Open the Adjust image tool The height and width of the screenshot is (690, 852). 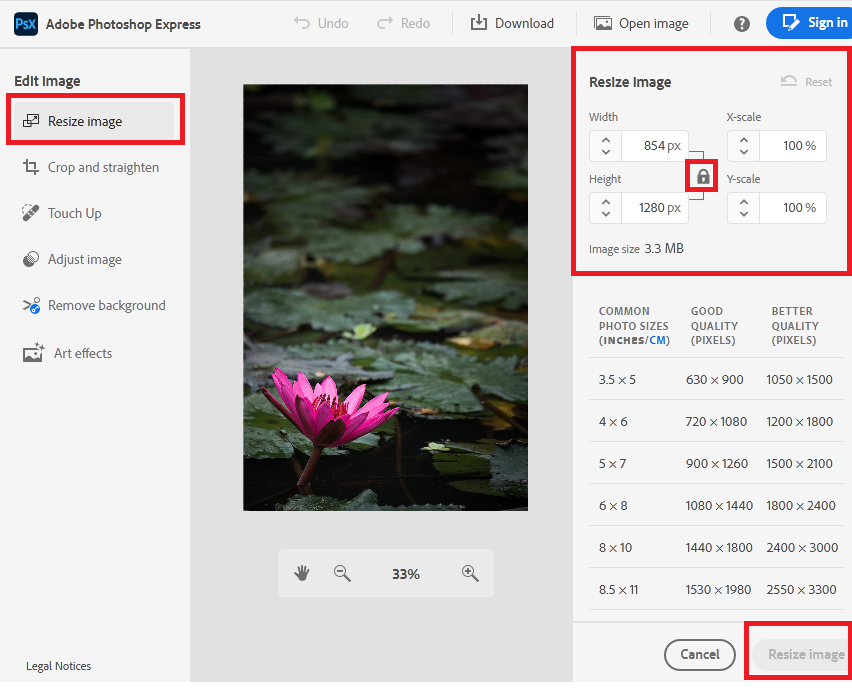85,259
